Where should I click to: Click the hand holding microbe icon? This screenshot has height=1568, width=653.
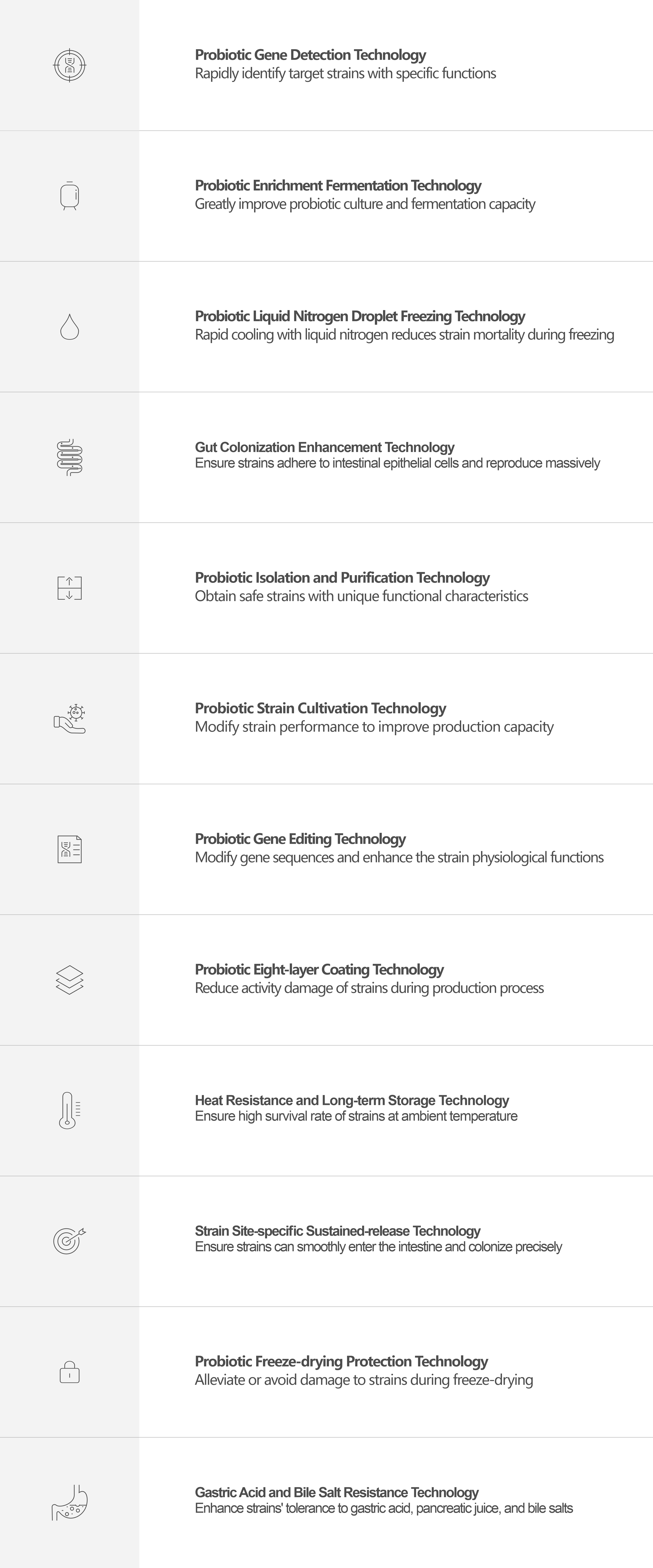(69, 719)
